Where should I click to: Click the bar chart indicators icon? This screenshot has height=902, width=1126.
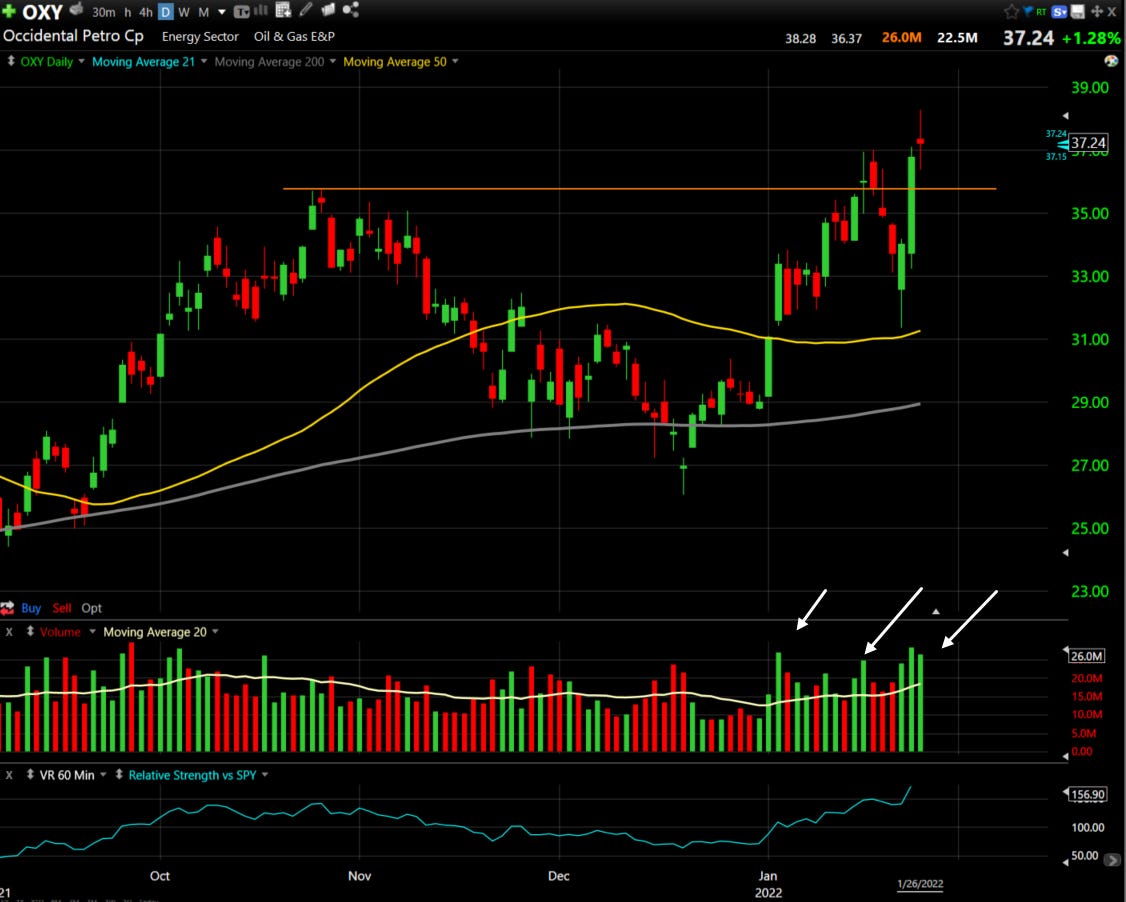[261, 10]
